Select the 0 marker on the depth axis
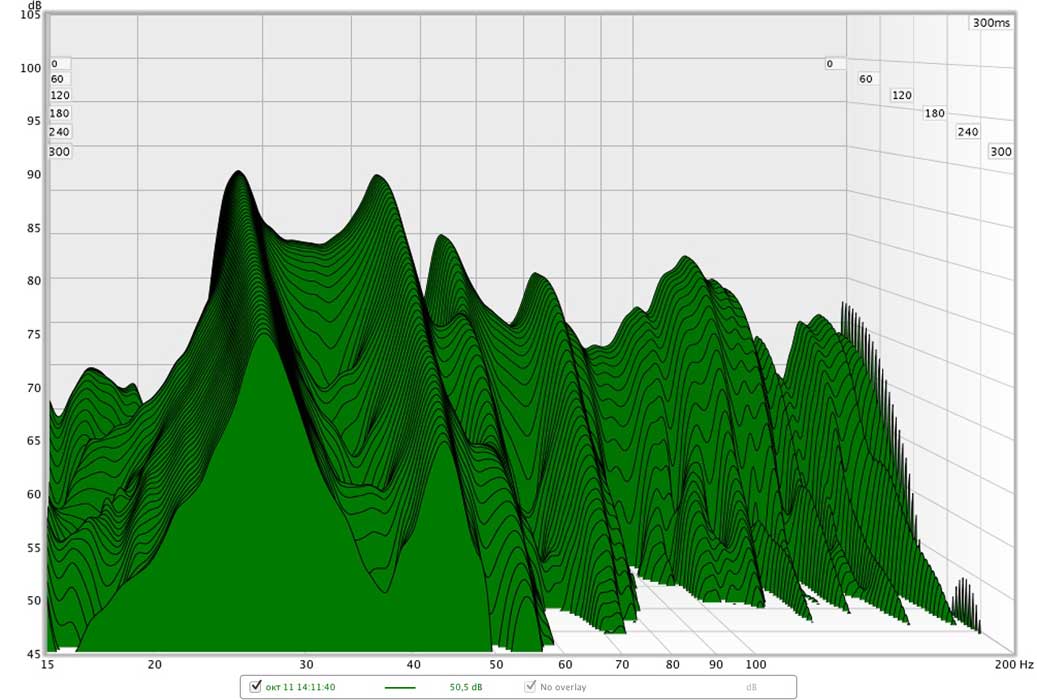 click(829, 64)
